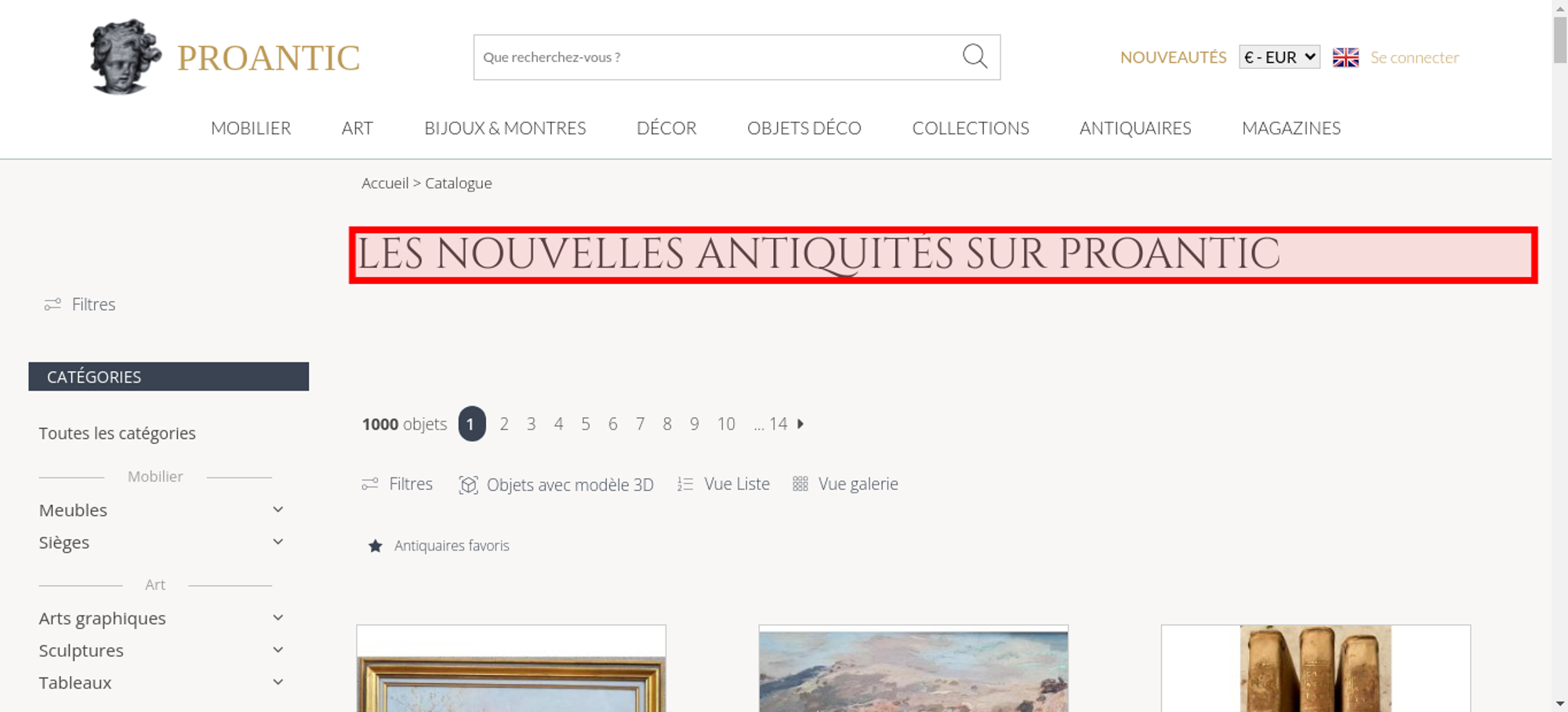This screenshot has width=1568, height=712.
Task: Expand the Tableaux category chevron
Action: 278,682
